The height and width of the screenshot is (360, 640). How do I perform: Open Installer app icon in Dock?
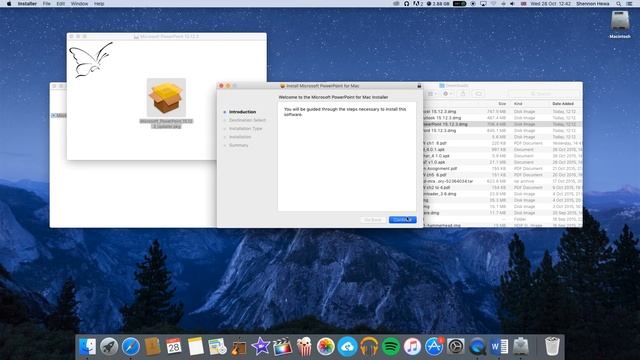[x=521, y=347]
